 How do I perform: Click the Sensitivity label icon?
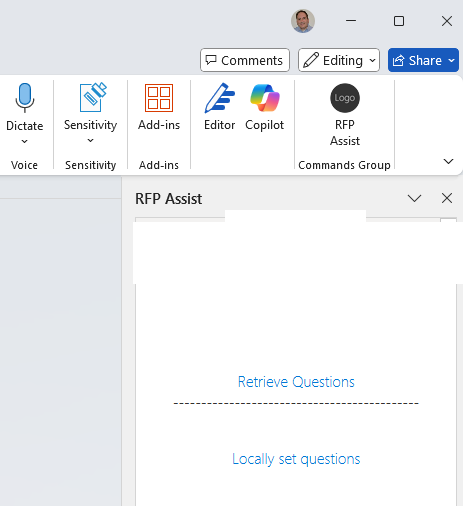point(93,97)
